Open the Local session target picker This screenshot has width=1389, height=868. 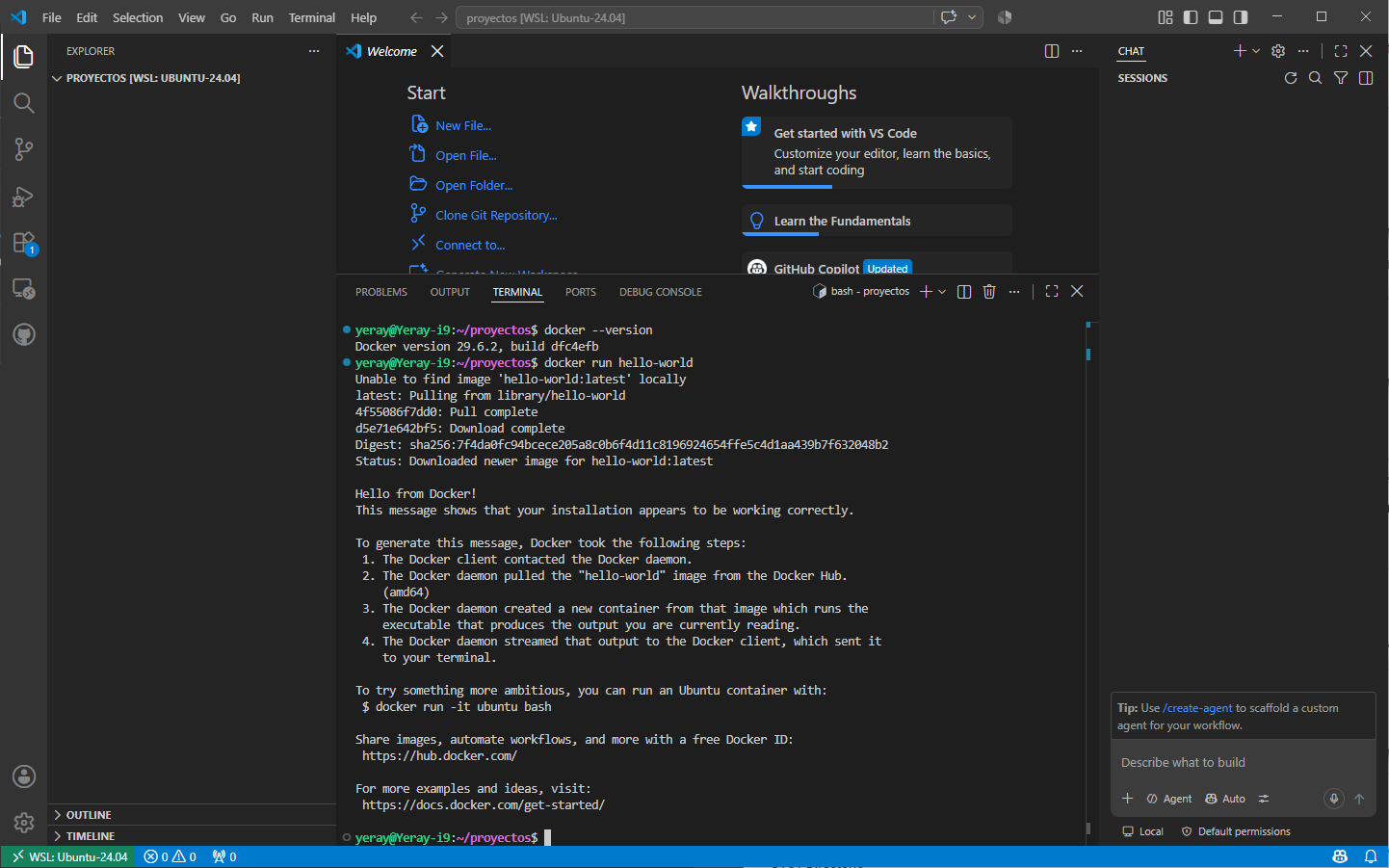(x=1143, y=831)
